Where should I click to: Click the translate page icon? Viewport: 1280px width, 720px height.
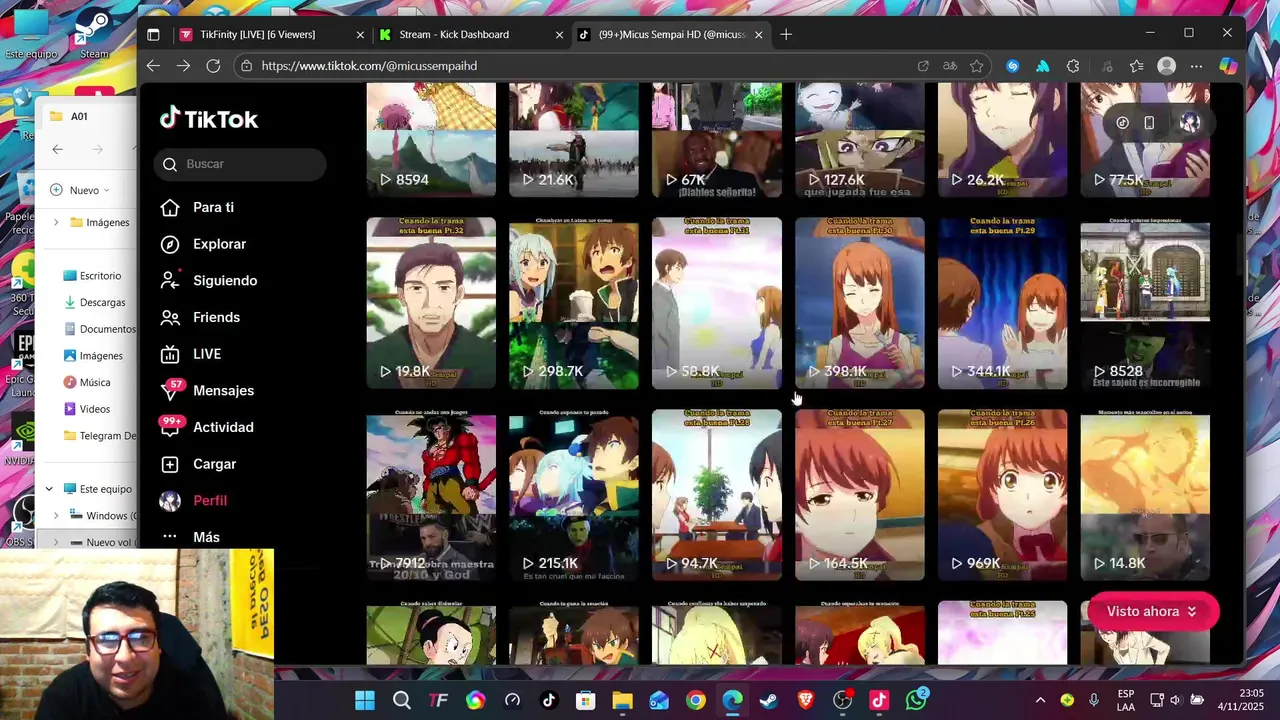950,66
